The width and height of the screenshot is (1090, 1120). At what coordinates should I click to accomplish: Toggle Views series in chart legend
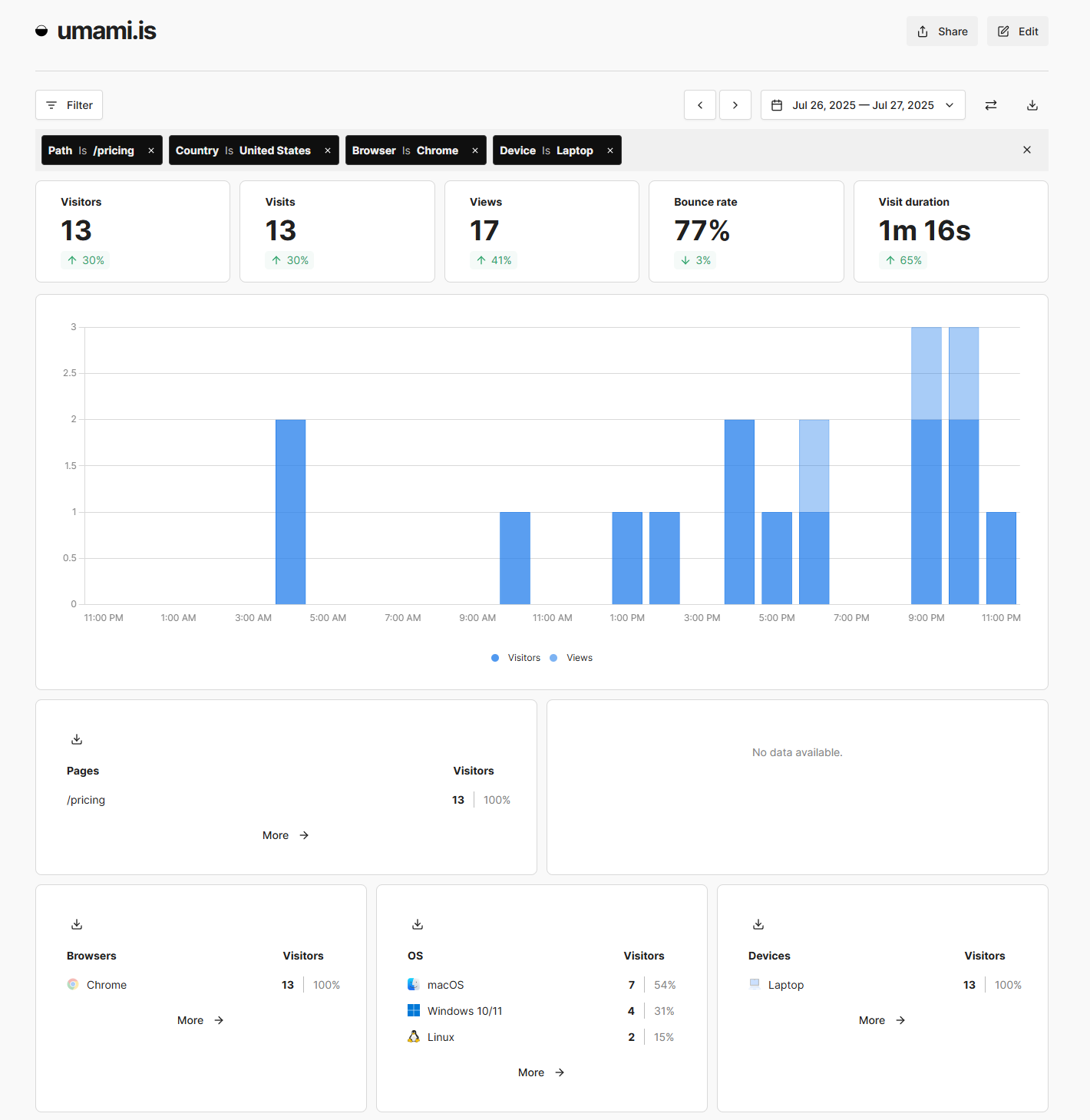572,658
